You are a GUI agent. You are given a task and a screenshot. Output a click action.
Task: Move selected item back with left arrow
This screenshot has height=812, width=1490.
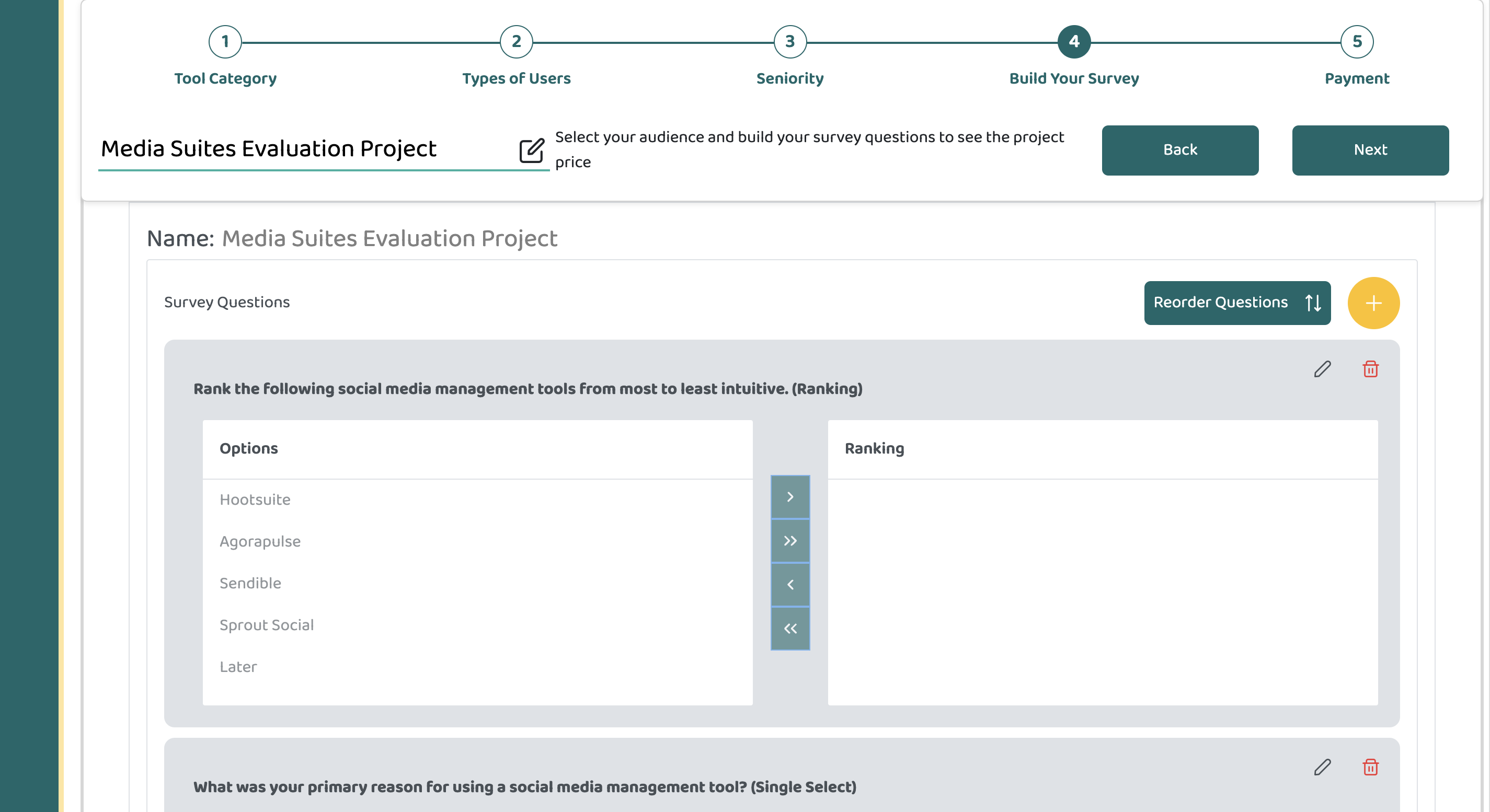790,585
